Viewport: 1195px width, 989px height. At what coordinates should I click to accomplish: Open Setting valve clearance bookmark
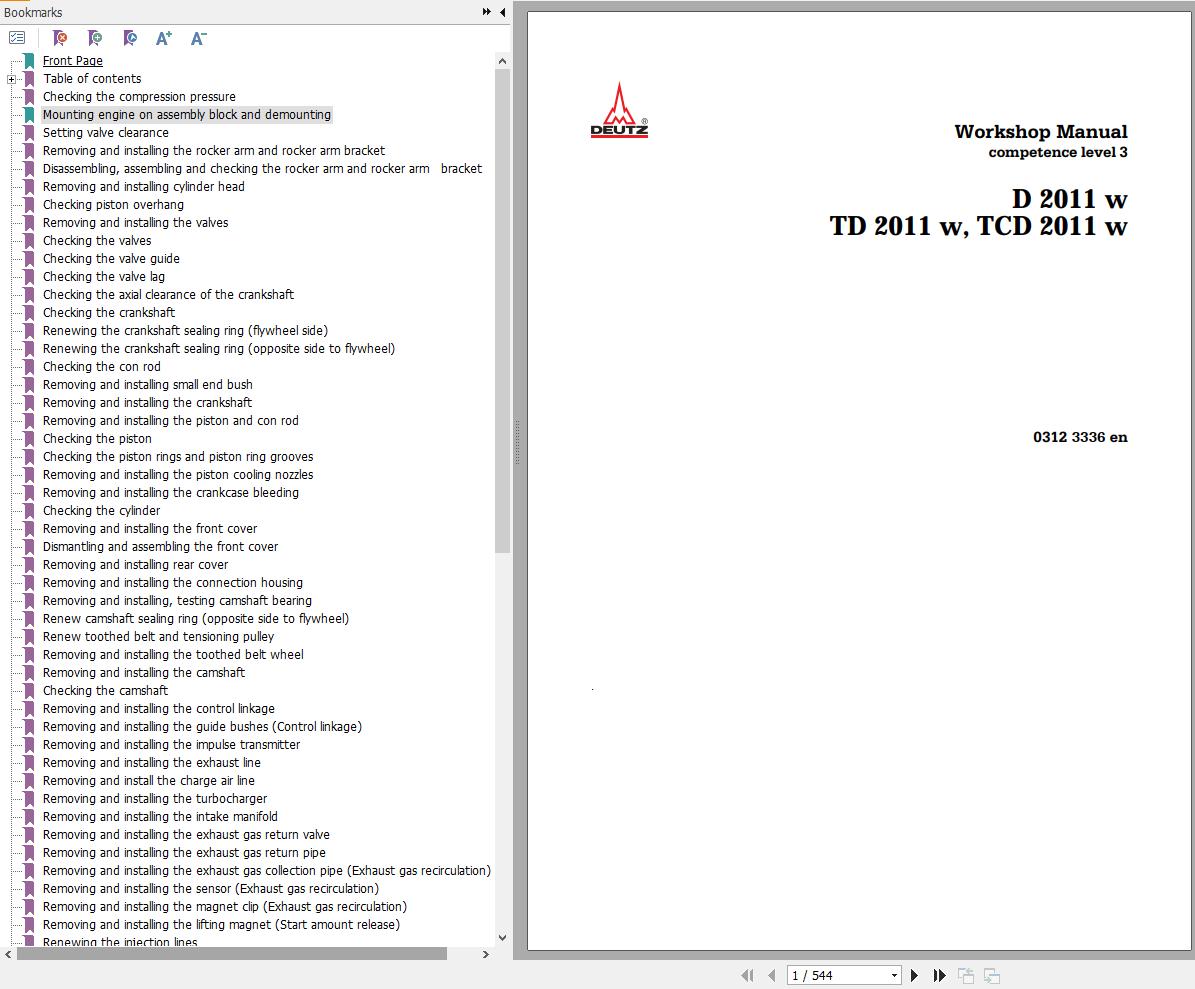pyautogui.click(x=105, y=133)
